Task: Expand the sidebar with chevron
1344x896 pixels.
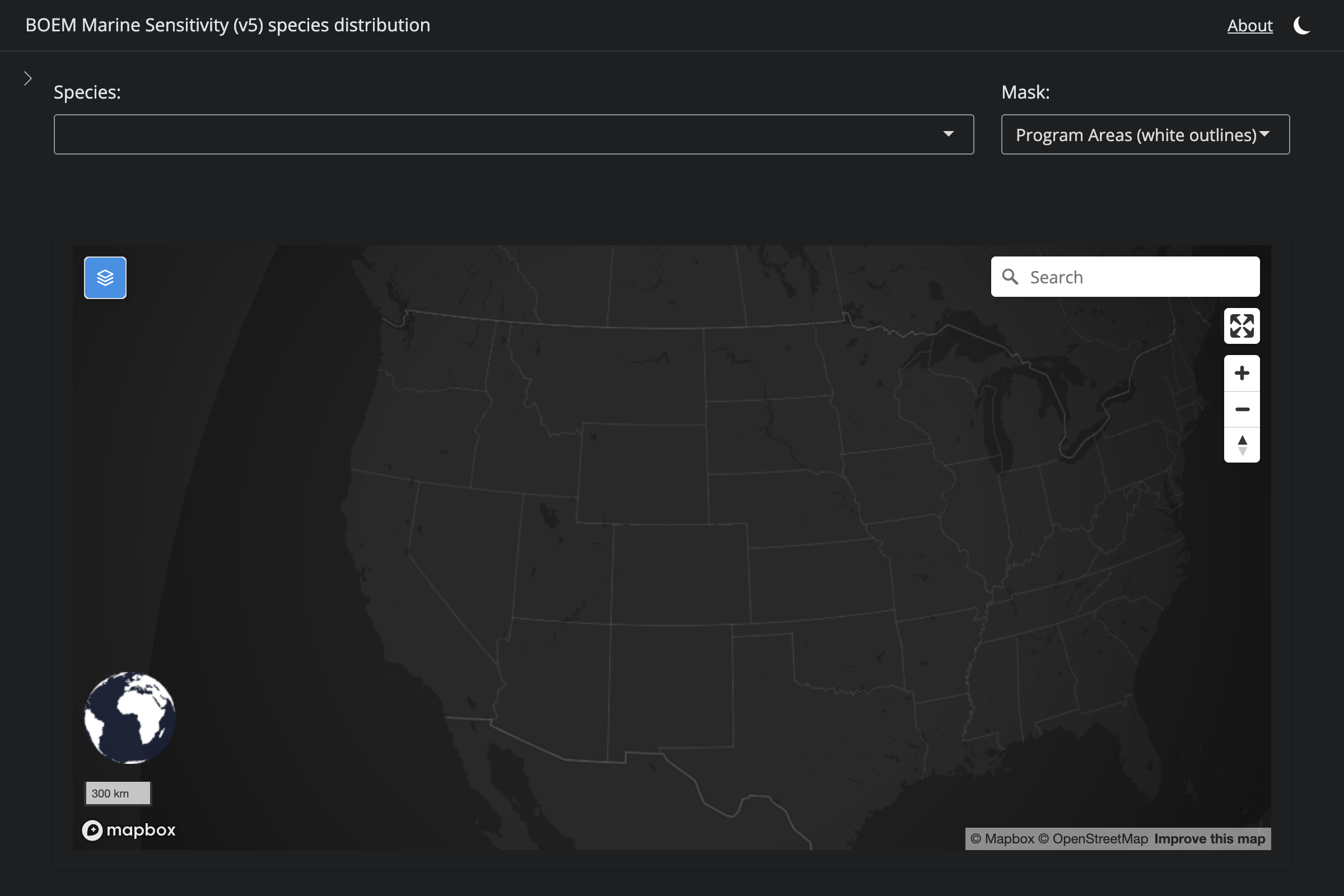Action: point(27,78)
